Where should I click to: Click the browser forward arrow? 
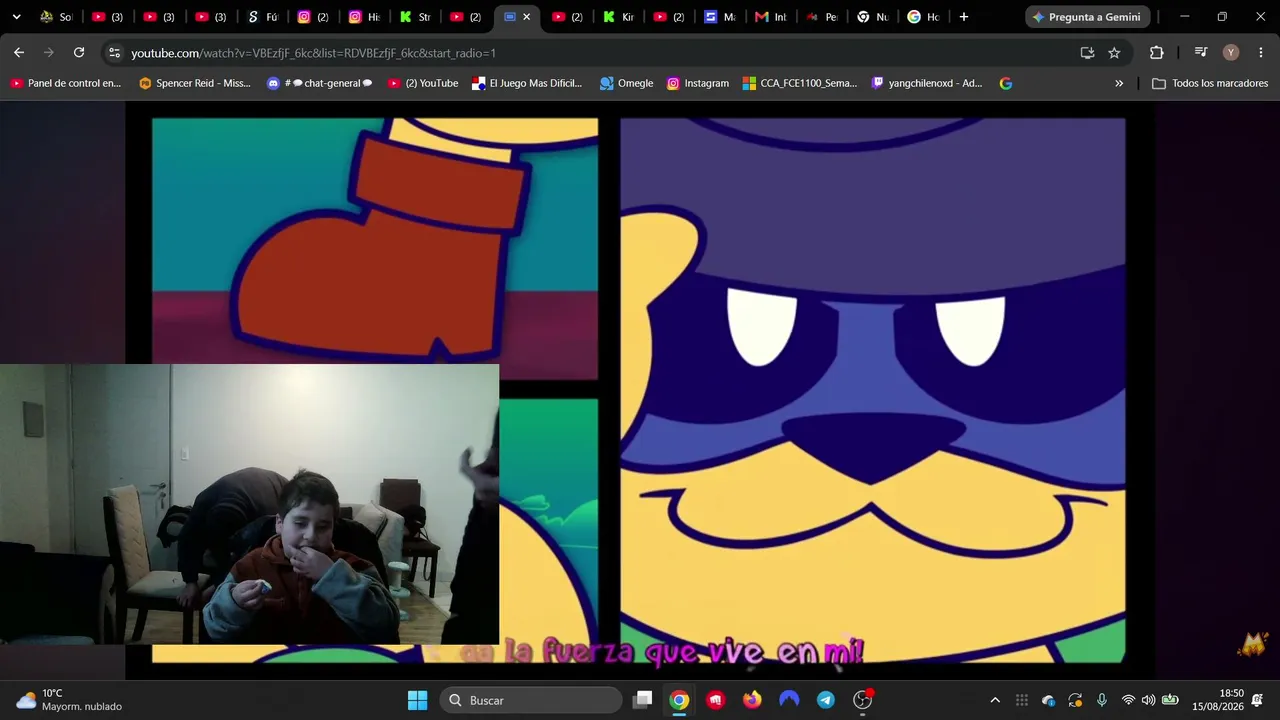[x=49, y=53]
